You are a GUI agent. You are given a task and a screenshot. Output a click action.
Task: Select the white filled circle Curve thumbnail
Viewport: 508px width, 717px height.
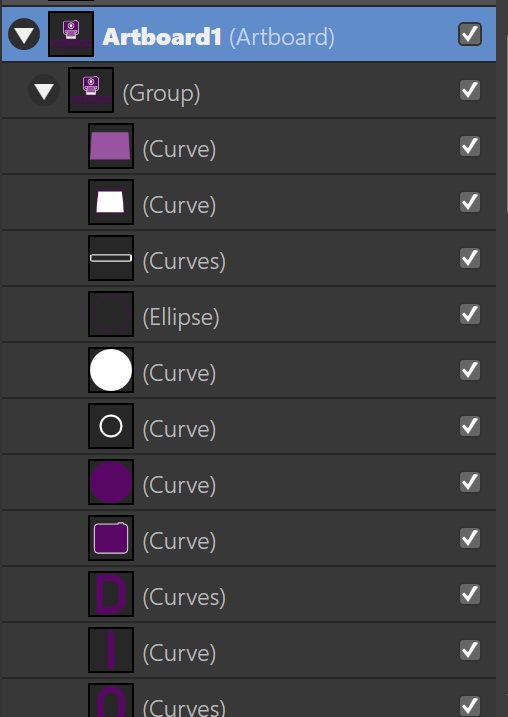point(111,370)
